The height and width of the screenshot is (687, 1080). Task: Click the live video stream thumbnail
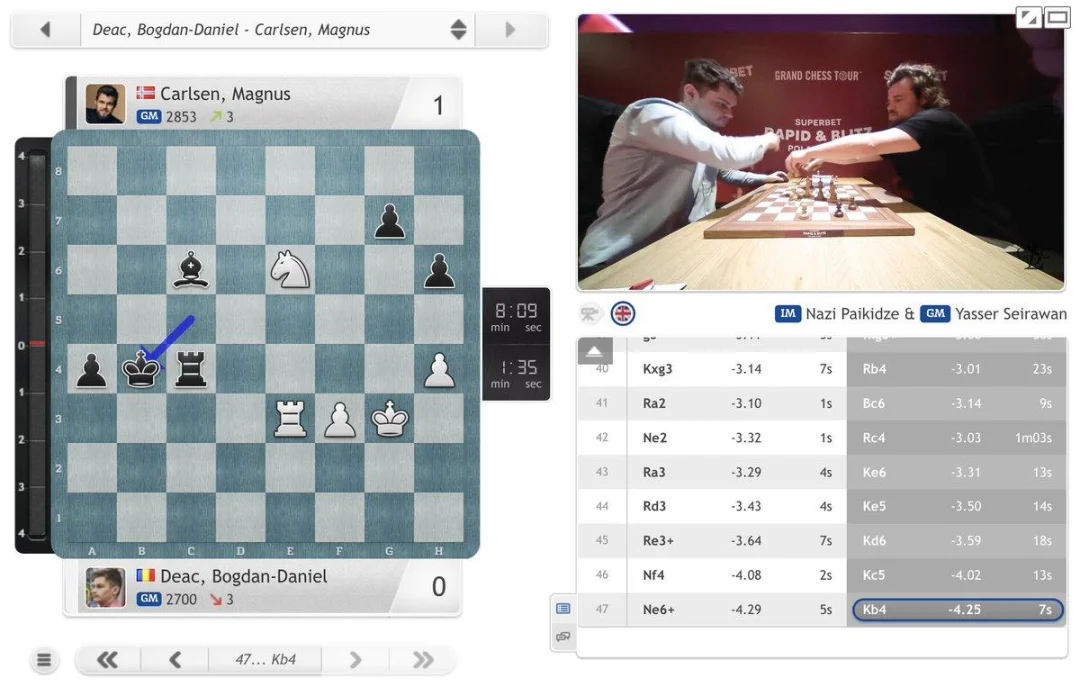coord(820,152)
